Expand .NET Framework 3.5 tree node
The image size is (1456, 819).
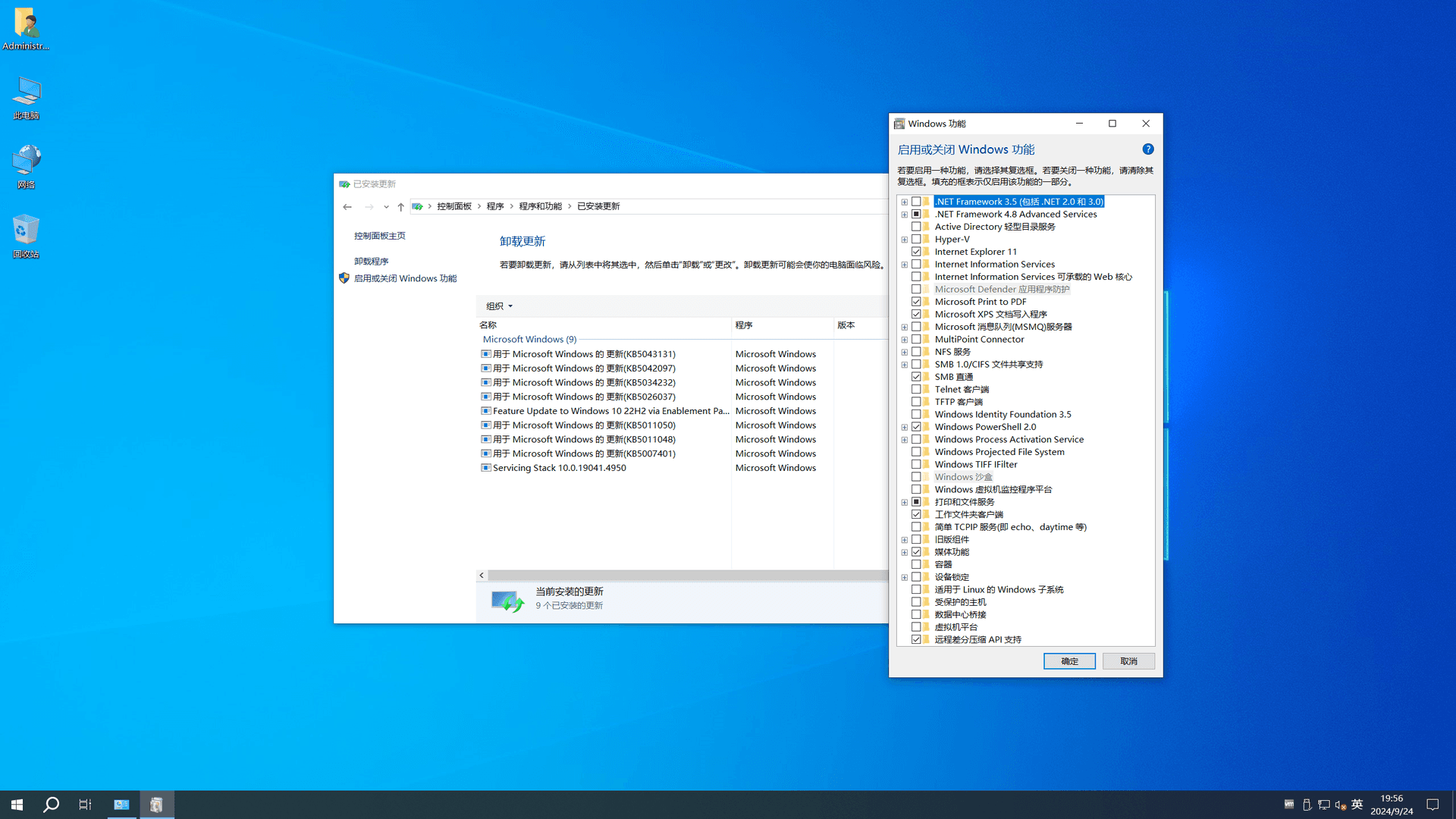904,202
